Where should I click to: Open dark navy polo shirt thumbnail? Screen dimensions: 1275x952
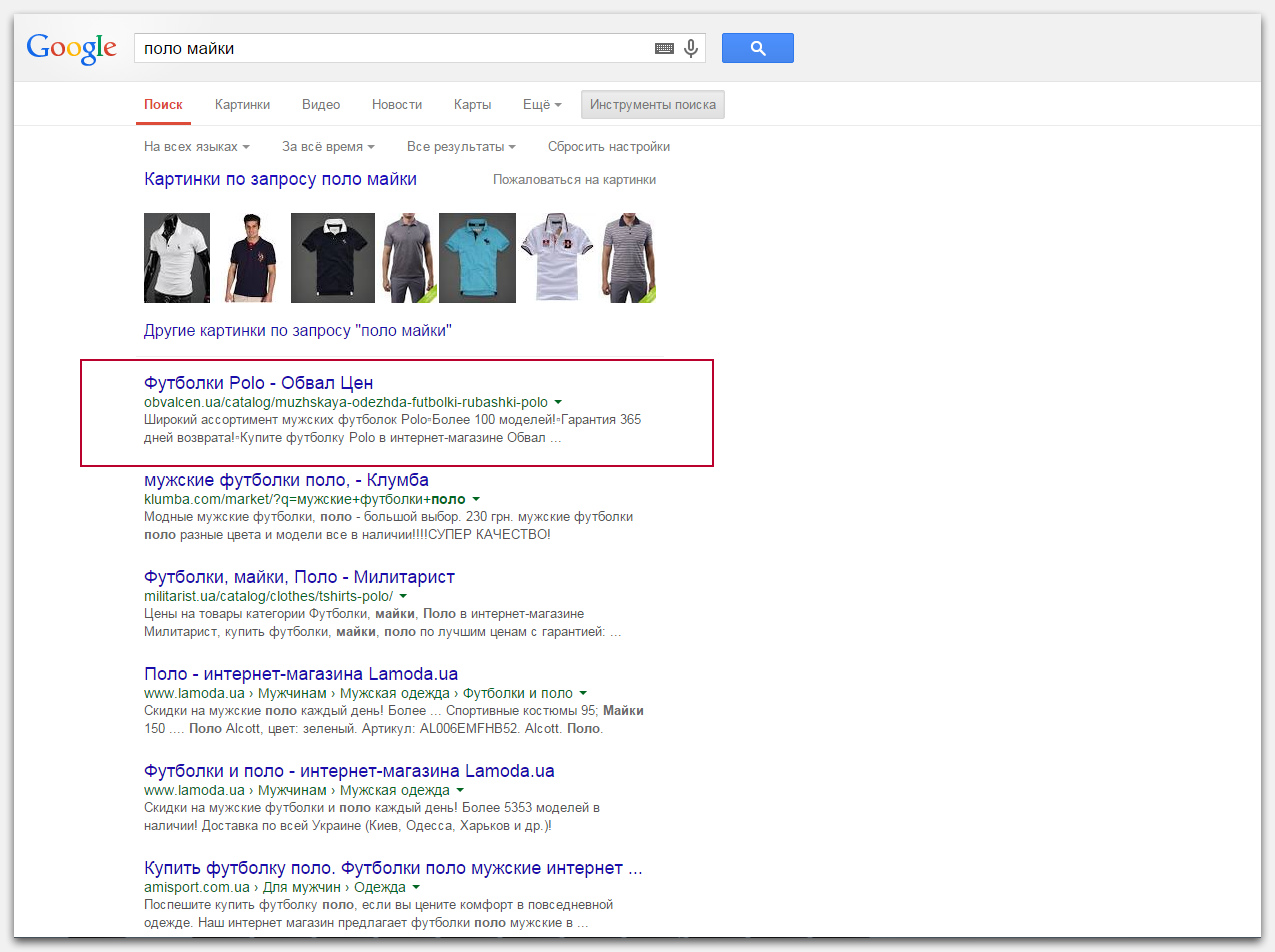(333, 257)
